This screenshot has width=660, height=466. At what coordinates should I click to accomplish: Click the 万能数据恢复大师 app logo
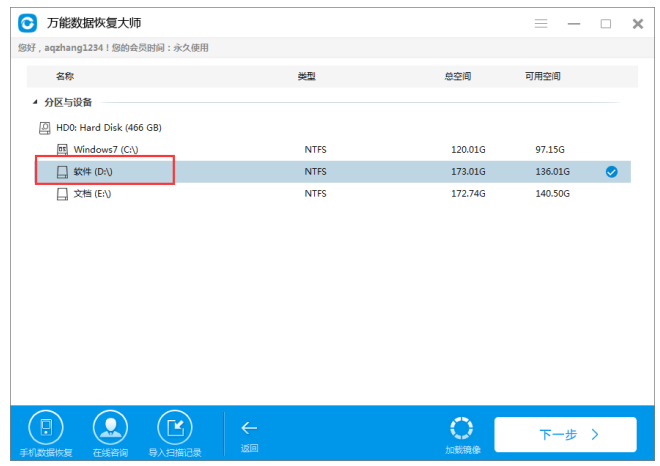(x=28, y=23)
